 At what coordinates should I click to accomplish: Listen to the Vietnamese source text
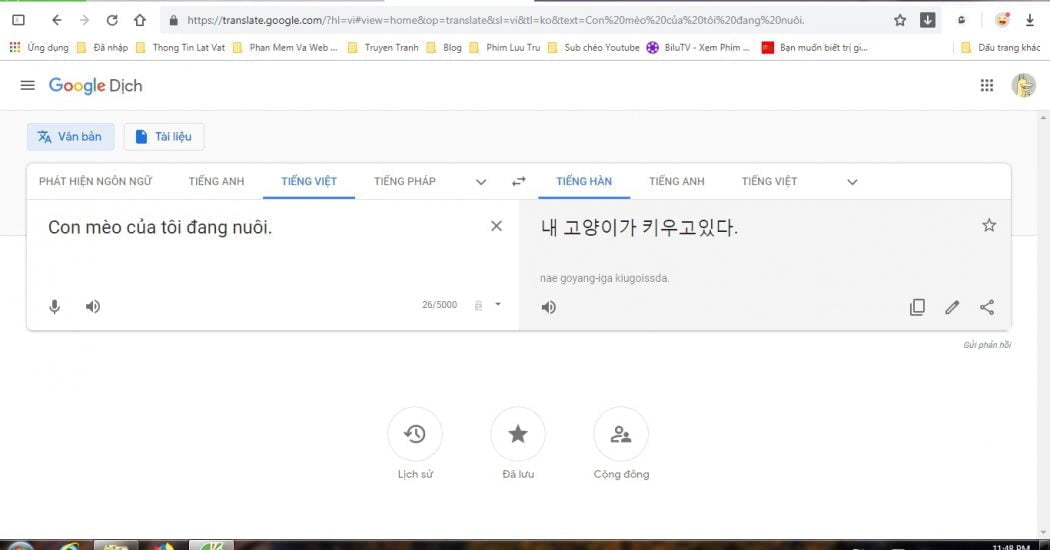[92, 306]
